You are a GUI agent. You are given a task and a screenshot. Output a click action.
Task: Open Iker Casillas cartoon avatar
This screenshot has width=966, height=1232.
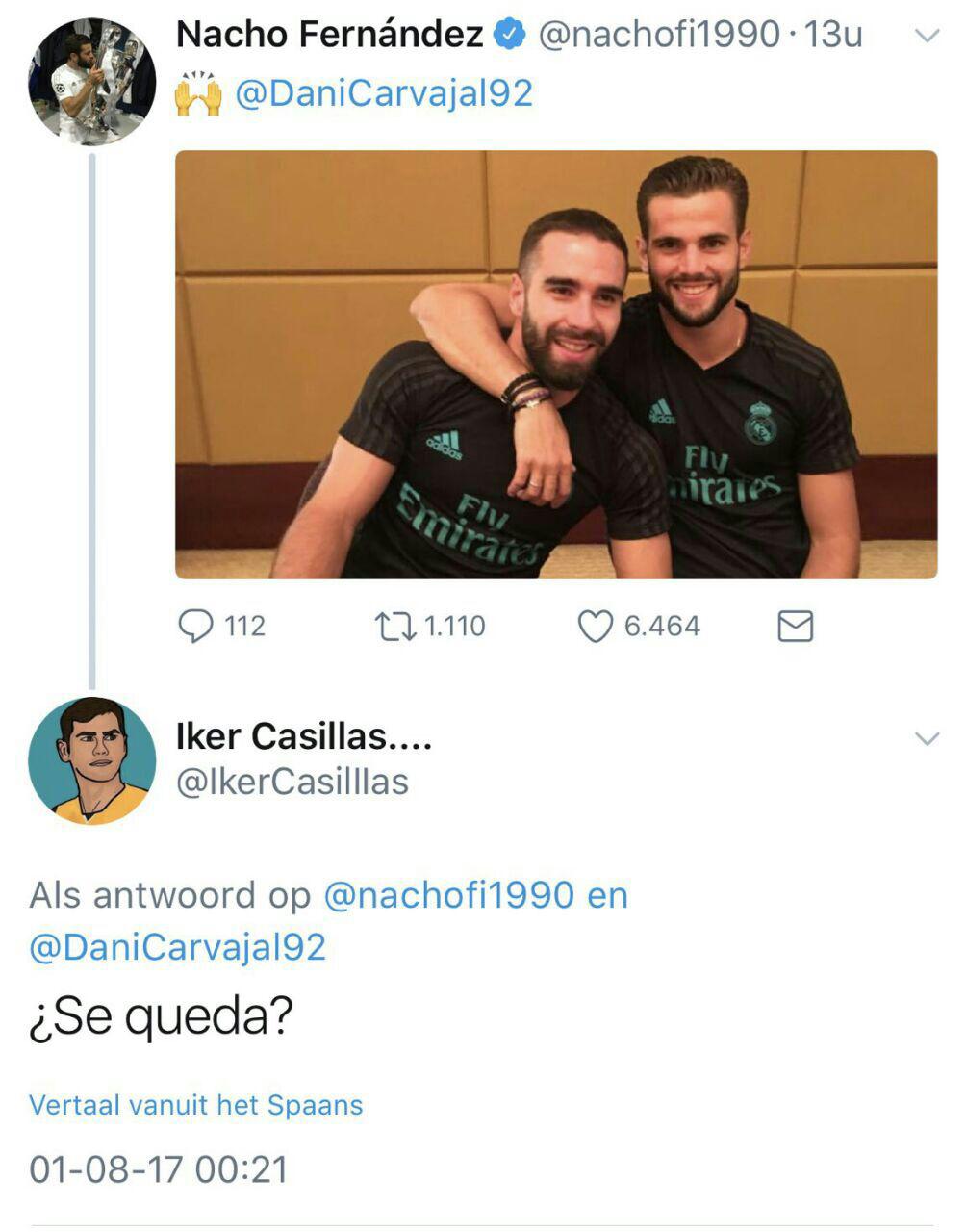(x=92, y=761)
